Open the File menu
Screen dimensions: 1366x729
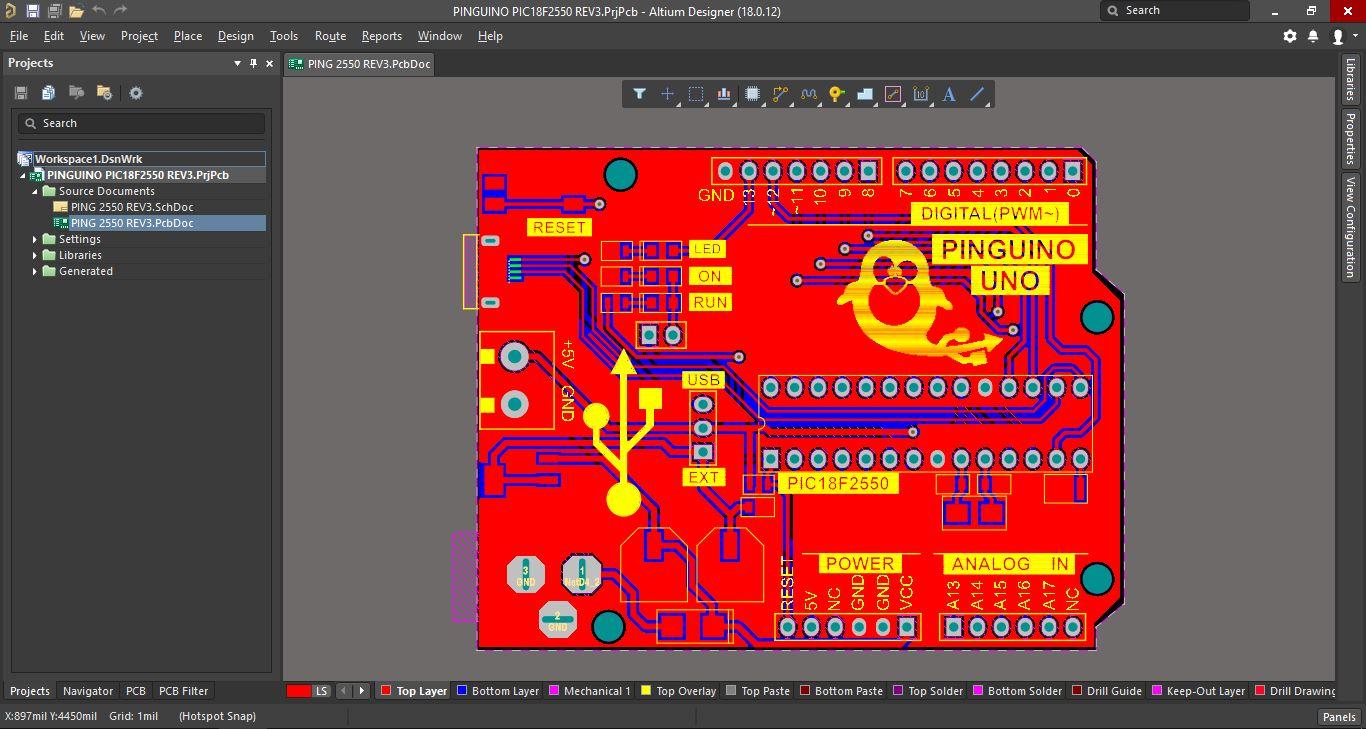pyautogui.click(x=19, y=36)
